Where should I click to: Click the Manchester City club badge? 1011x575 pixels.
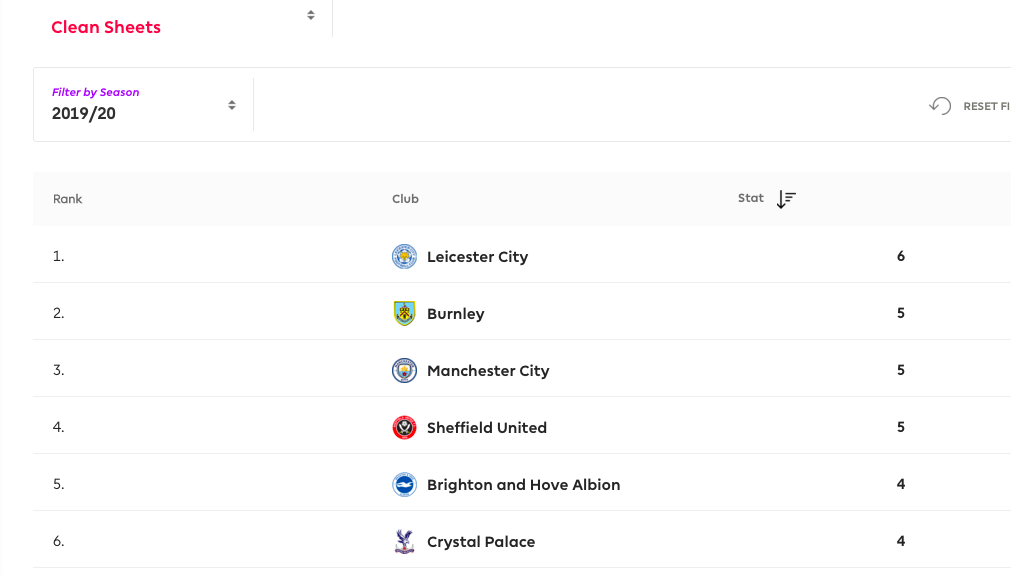[404, 371]
